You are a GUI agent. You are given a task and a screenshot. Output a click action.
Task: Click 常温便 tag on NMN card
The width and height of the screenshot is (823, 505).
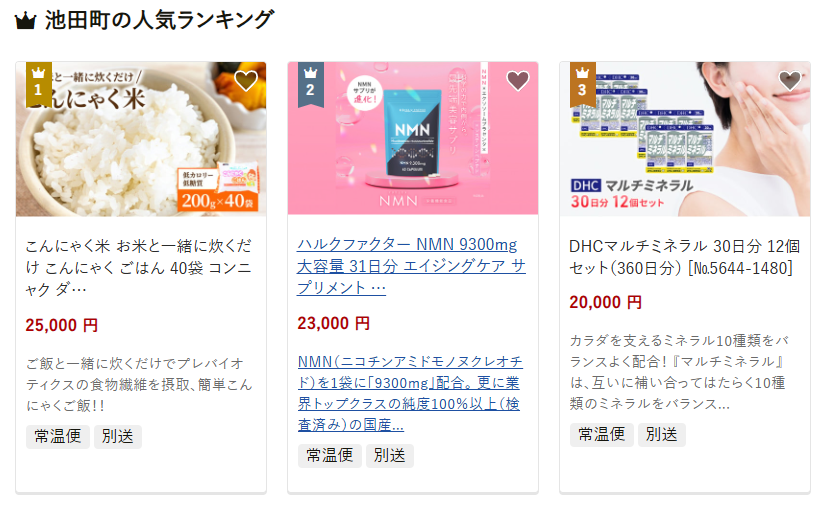click(330, 455)
